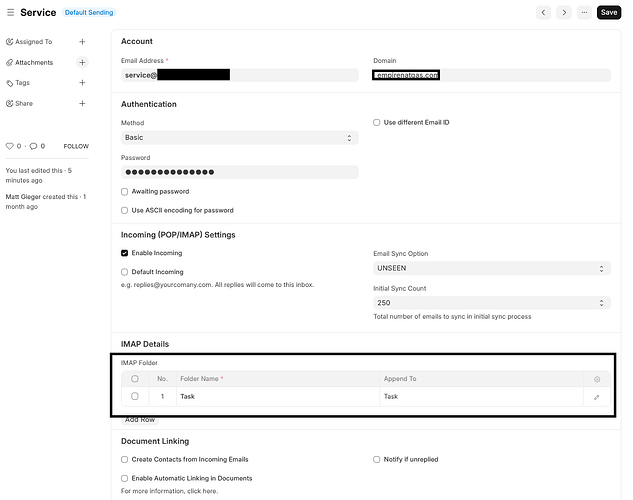
Task: Open the authentication Method dropdown
Action: [239, 138]
